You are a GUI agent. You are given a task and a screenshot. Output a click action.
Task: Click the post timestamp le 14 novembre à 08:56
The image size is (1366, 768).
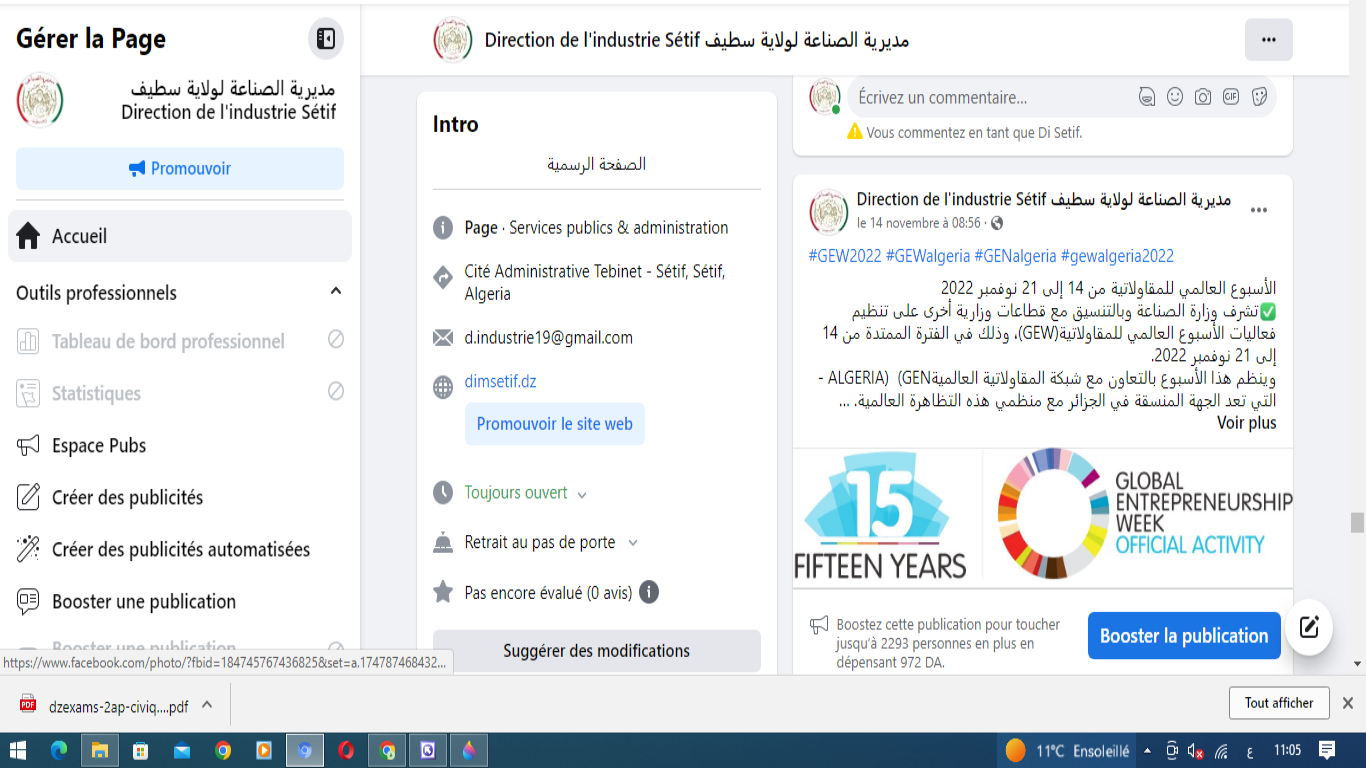(x=919, y=223)
